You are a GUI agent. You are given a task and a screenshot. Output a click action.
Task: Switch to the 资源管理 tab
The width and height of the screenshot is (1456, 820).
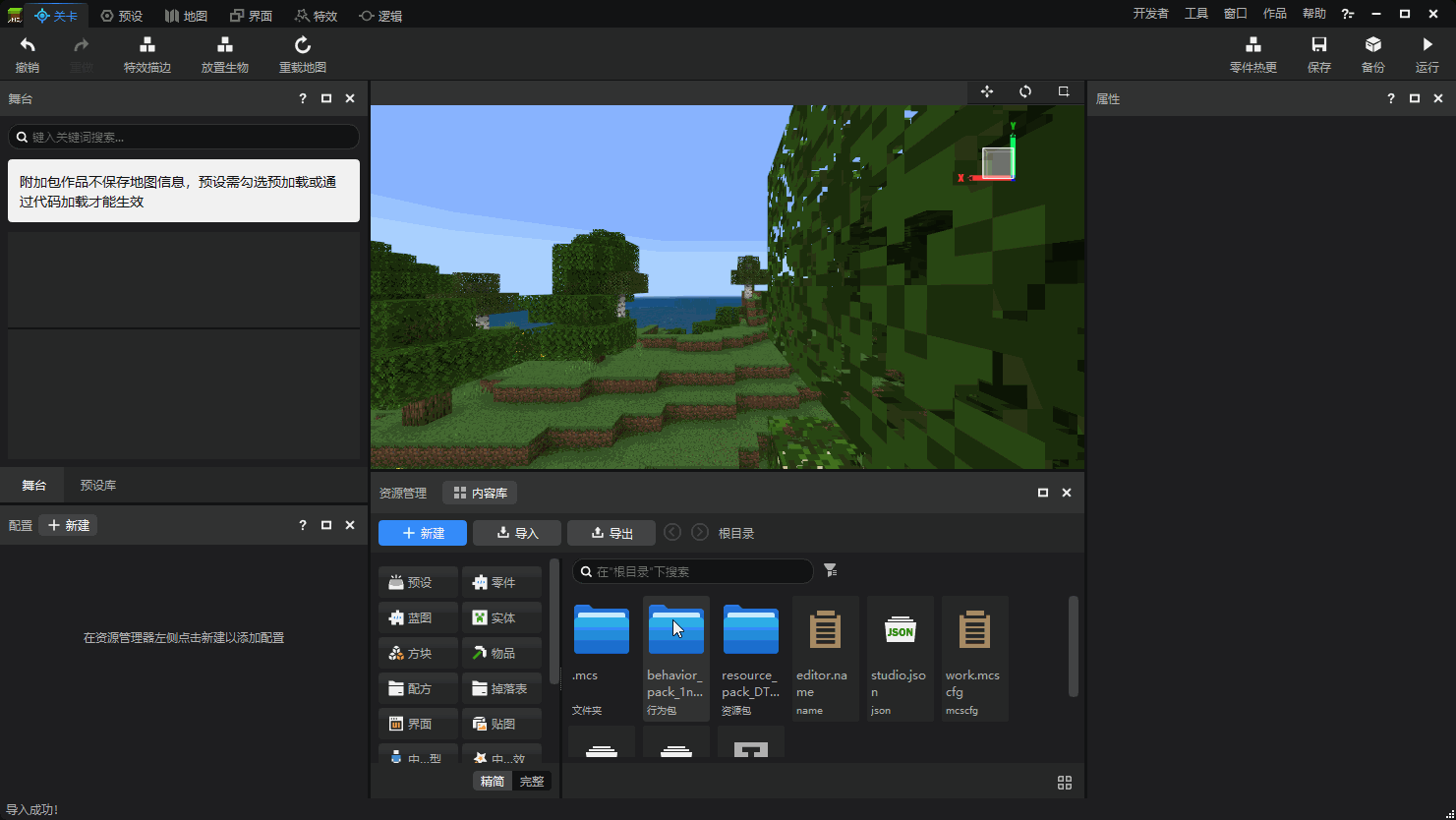403,493
